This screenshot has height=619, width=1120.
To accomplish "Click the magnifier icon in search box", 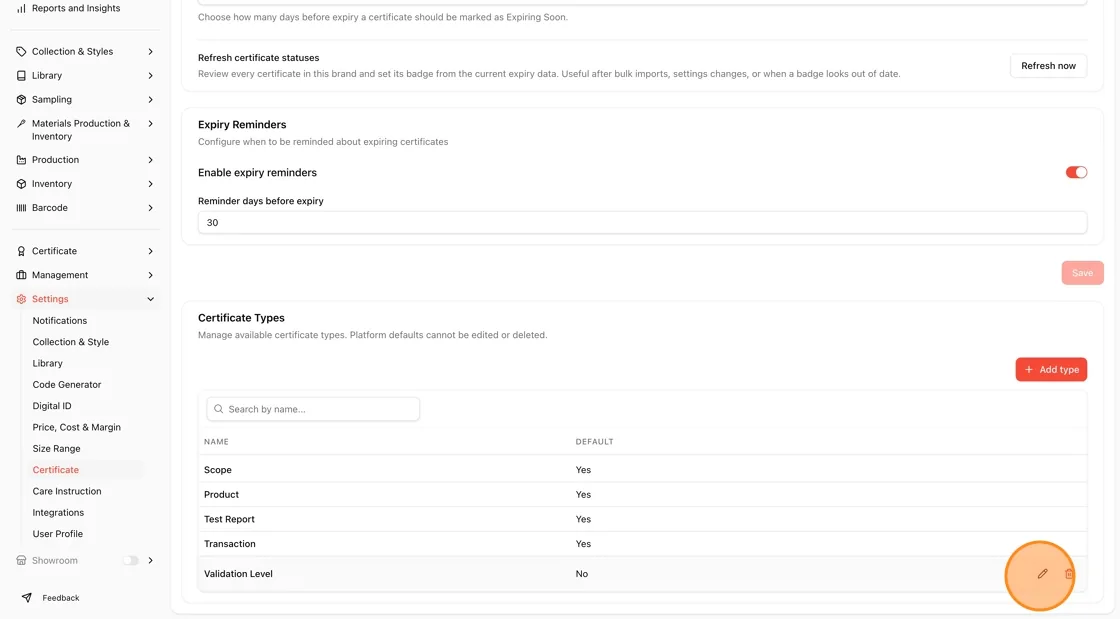I will (x=219, y=409).
